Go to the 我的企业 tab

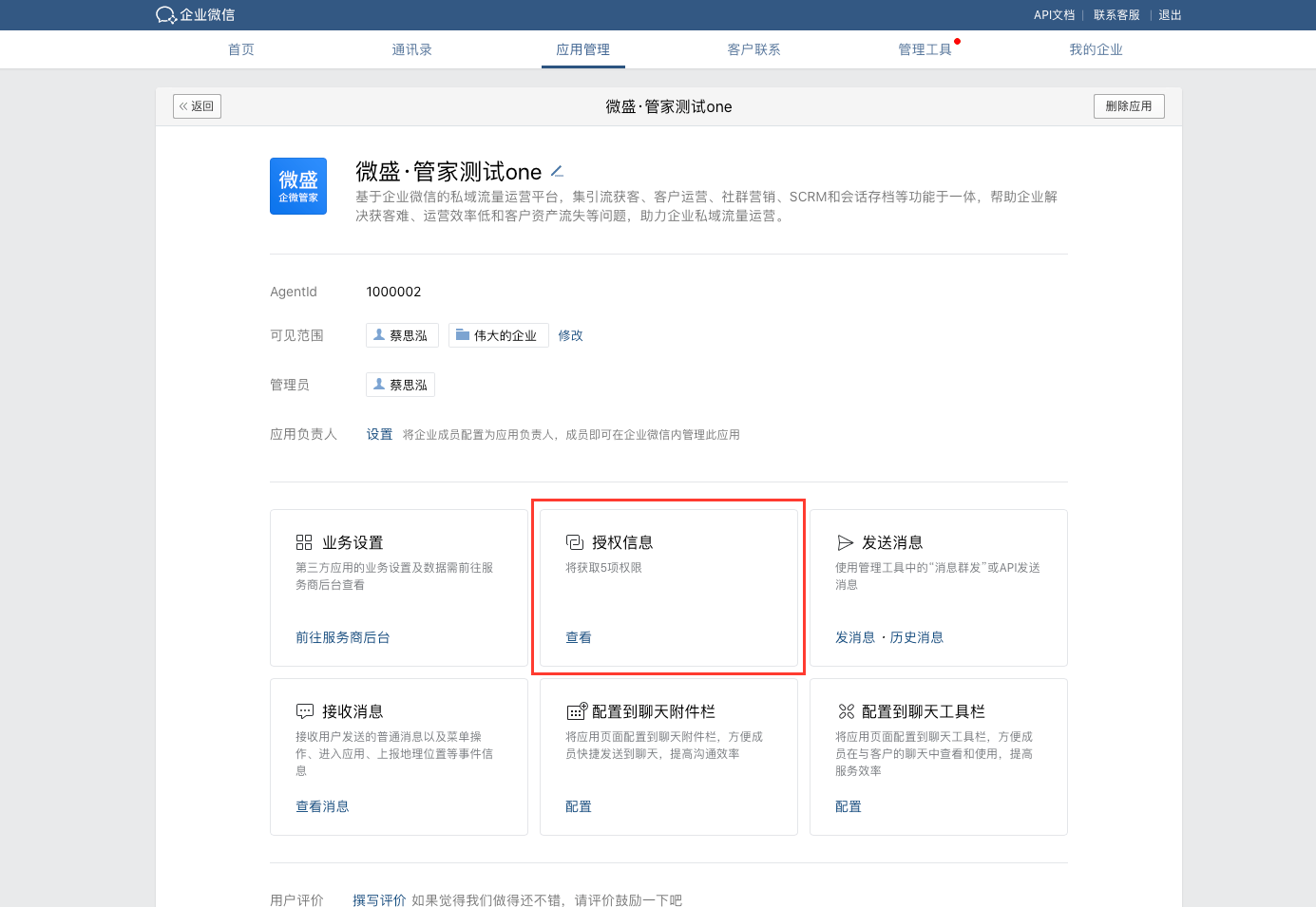click(x=1097, y=49)
